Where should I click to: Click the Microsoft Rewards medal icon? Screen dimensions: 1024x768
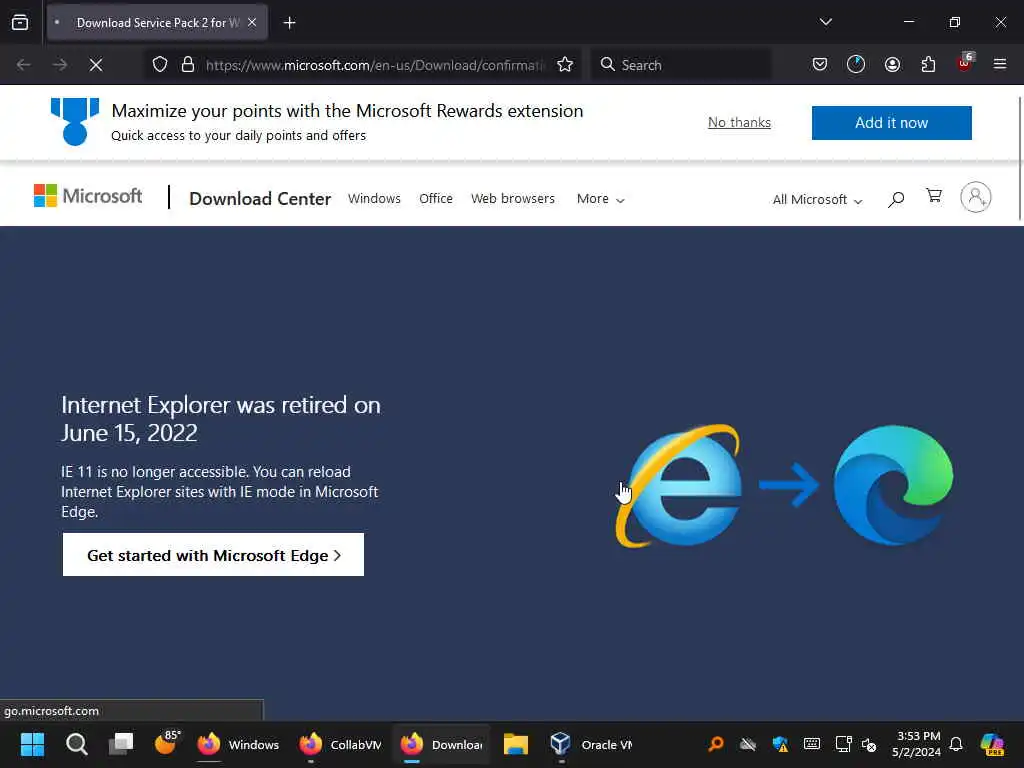point(75,121)
